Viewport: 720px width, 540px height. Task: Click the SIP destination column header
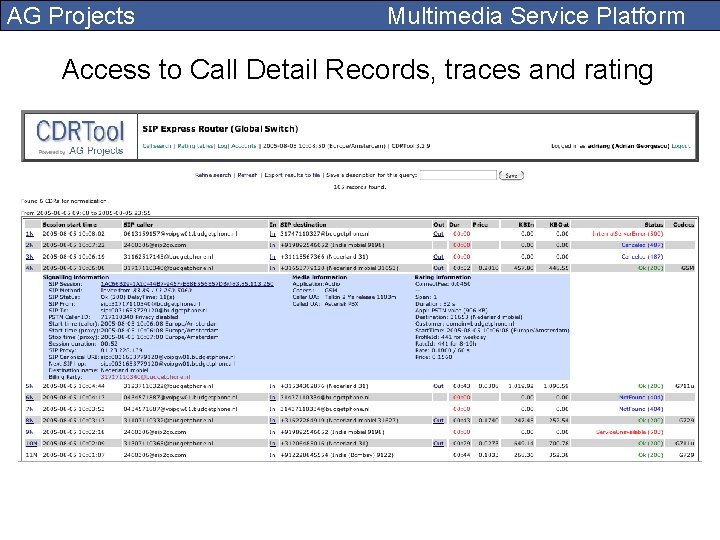click(303, 225)
